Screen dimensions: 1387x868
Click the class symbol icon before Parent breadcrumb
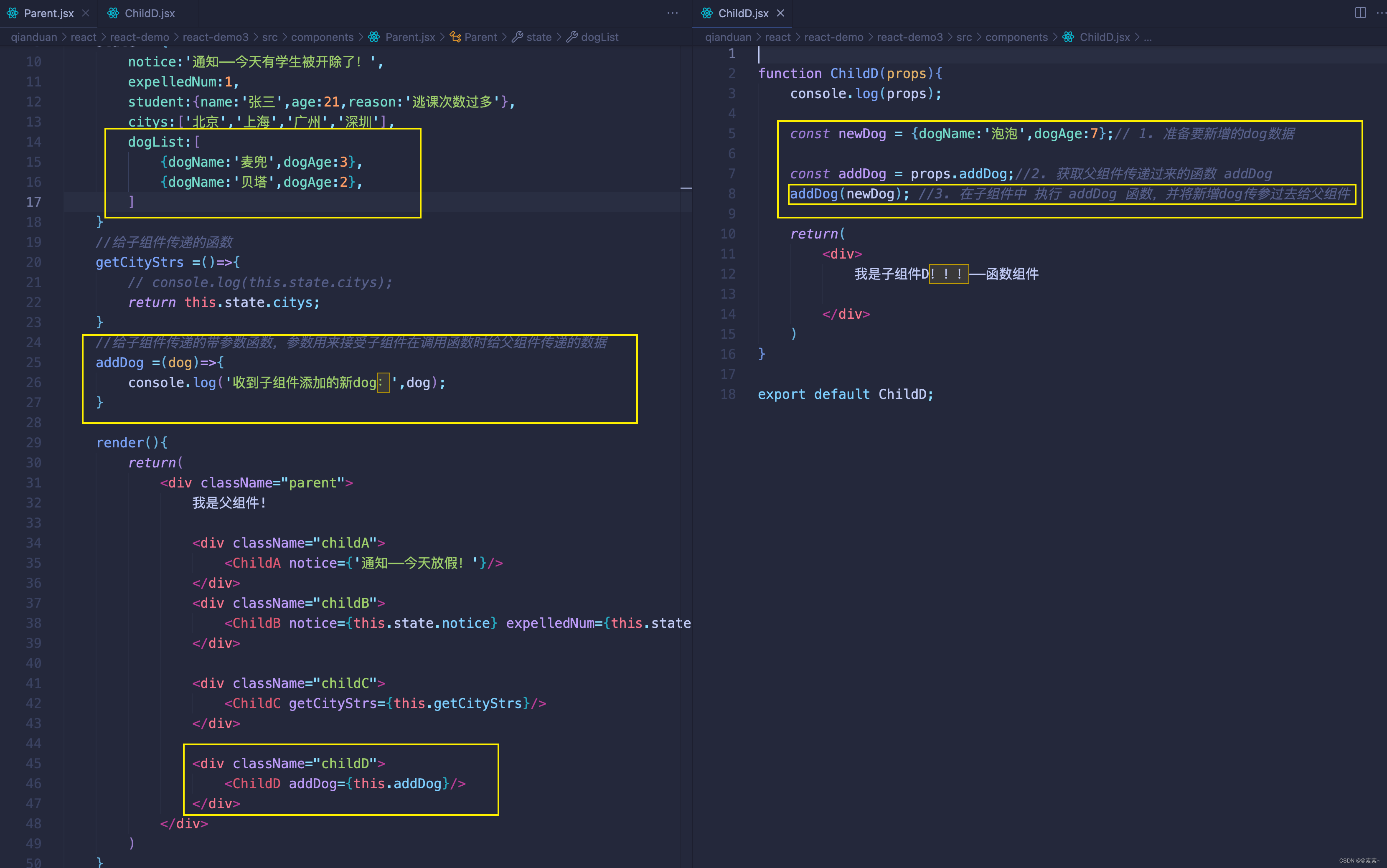click(455, 37)
